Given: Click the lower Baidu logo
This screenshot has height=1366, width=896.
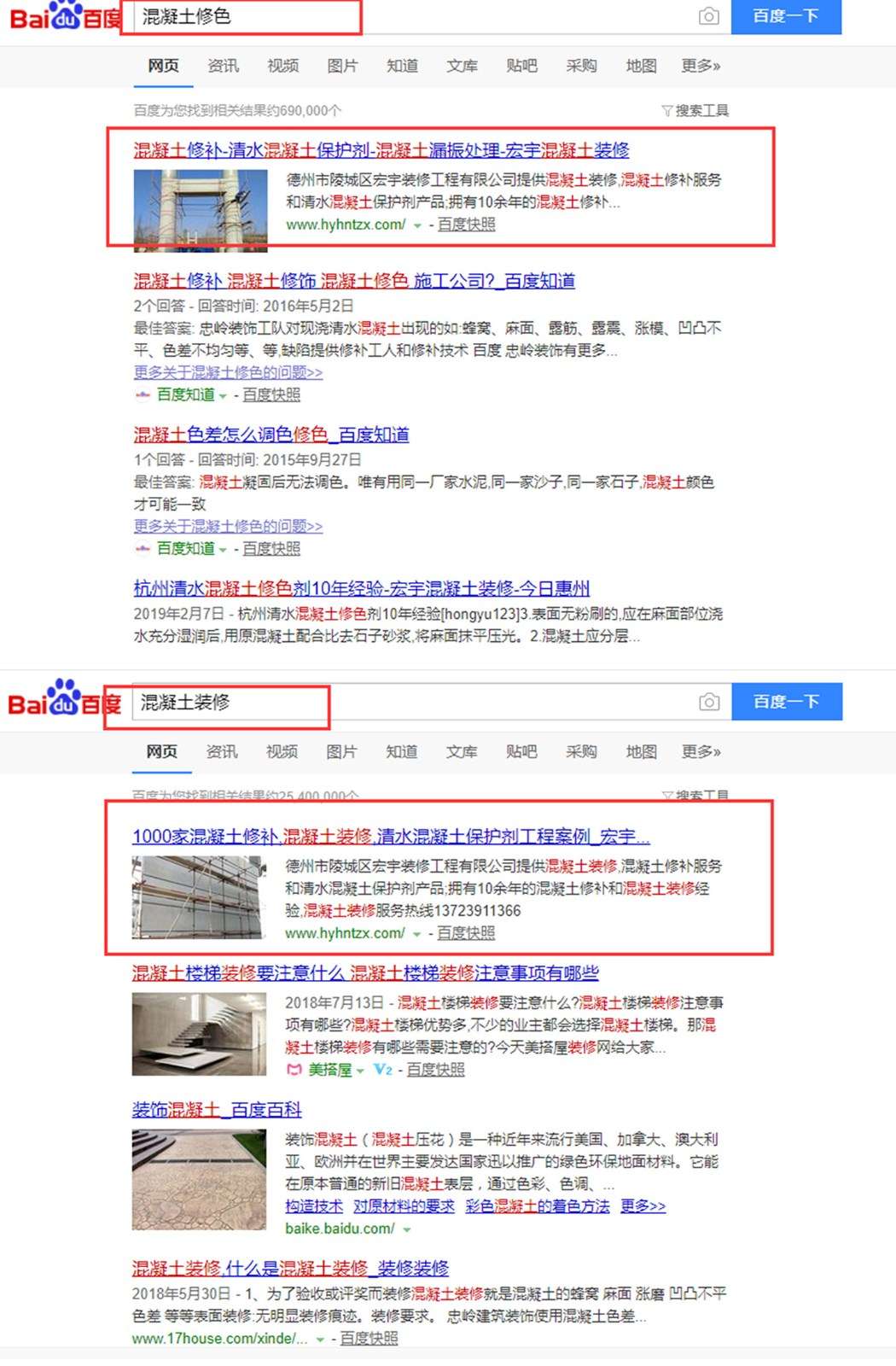Looking at the screenshot, I should pyautogui.click(x=65, y=701).
